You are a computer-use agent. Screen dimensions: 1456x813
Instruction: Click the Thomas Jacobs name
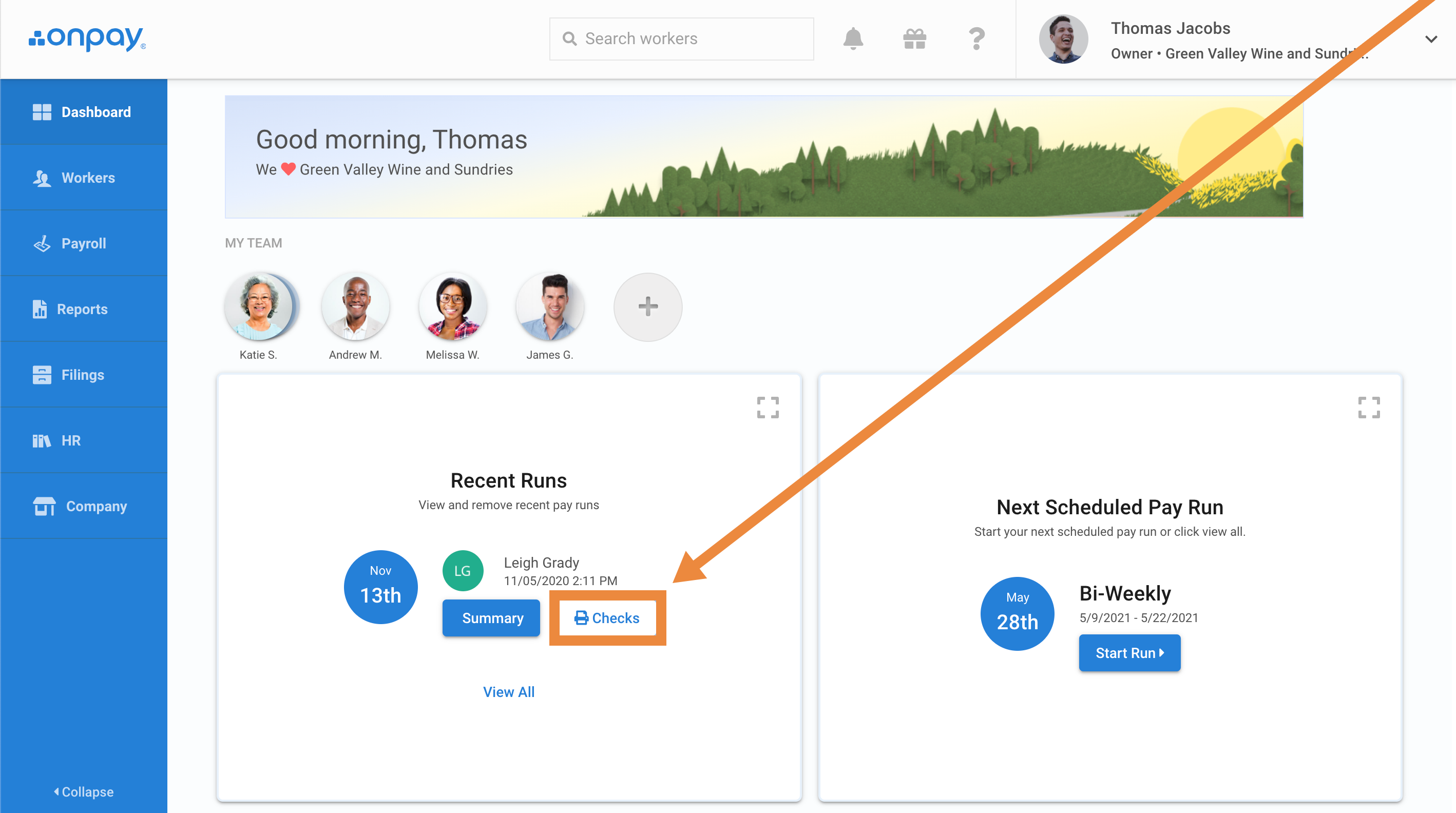1170,28
